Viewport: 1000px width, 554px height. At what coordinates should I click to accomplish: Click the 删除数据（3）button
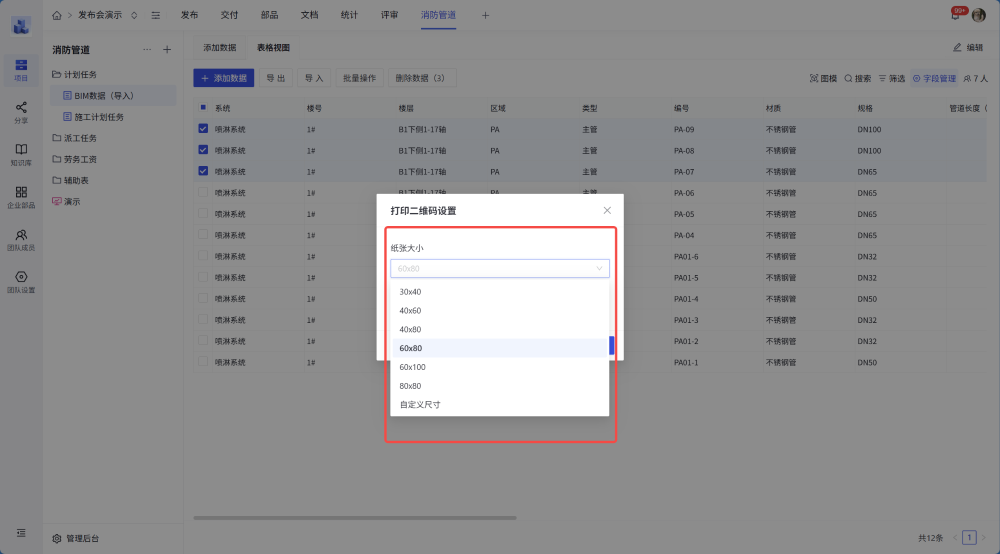420,78
